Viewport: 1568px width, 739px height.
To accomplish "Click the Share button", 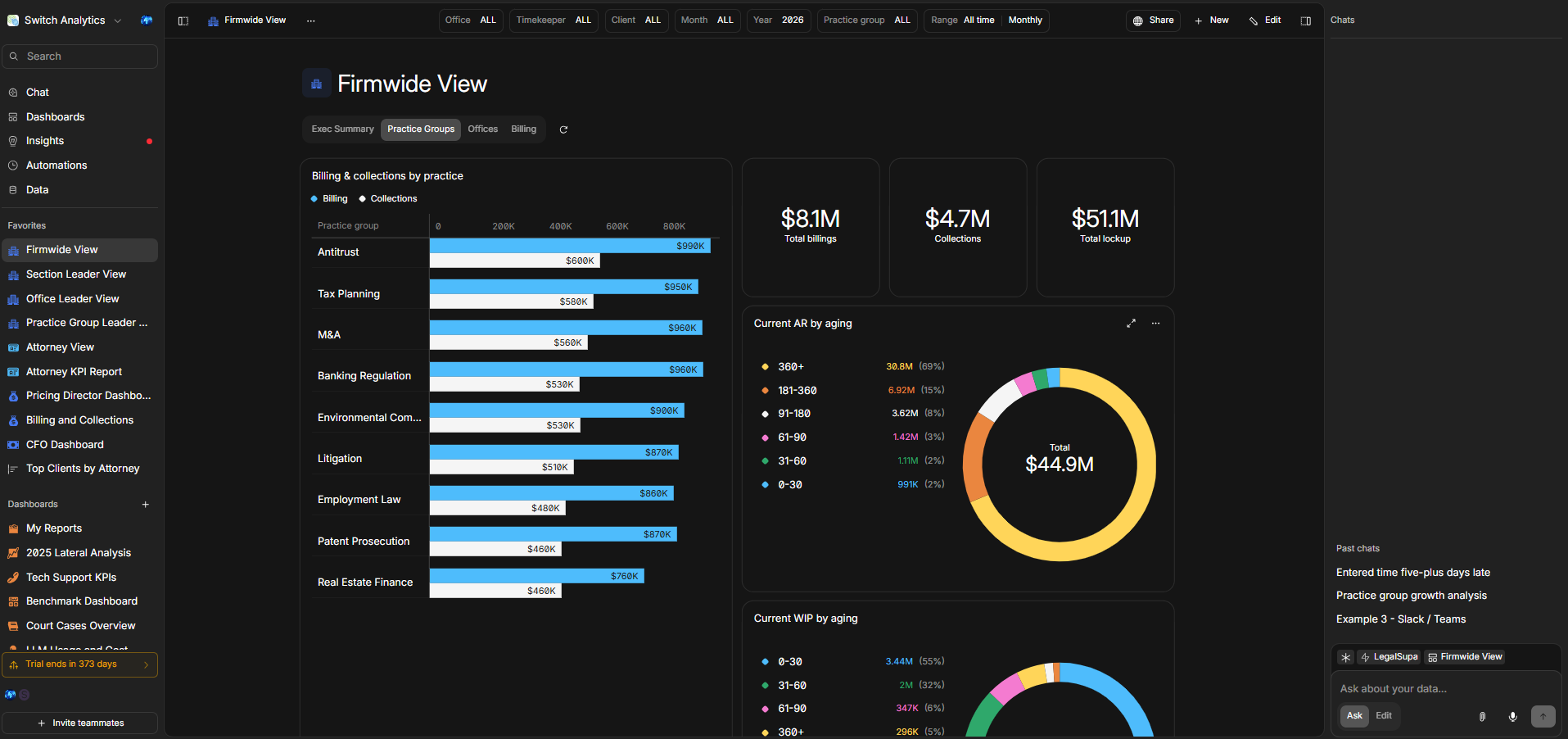I will (x=1153, y=20).
